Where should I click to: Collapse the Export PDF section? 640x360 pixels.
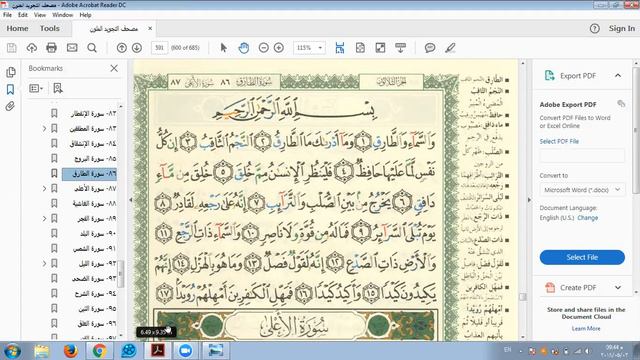coord(618,76)
